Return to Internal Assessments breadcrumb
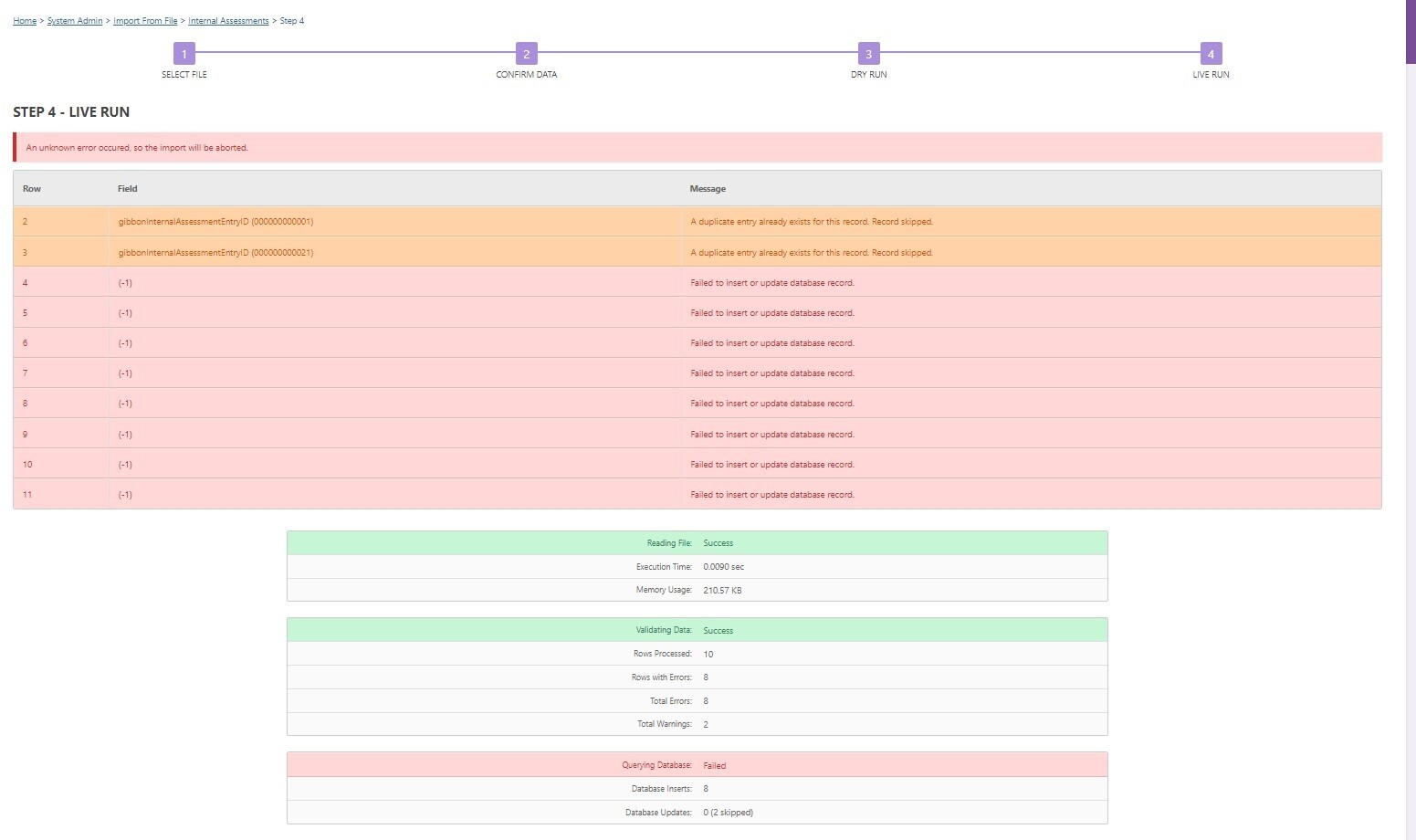1416x840 pixels. [x=228, y=21]
